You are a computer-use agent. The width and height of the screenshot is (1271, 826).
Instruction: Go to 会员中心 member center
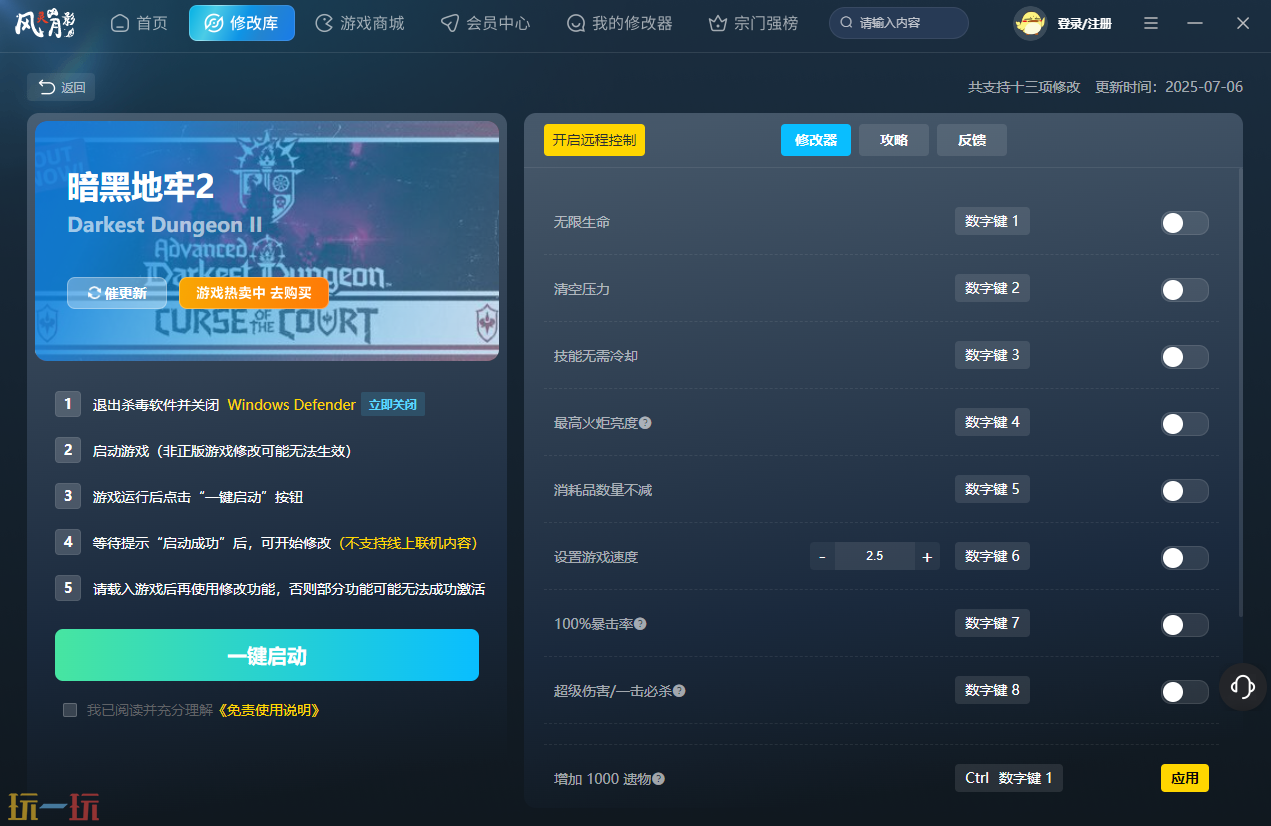tap(486, 22)
